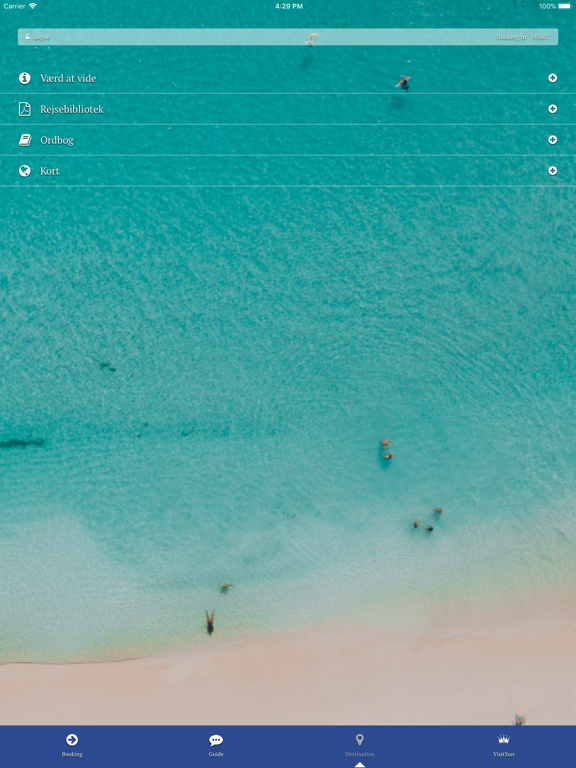Log out using the Logud link

coord(42,37)
